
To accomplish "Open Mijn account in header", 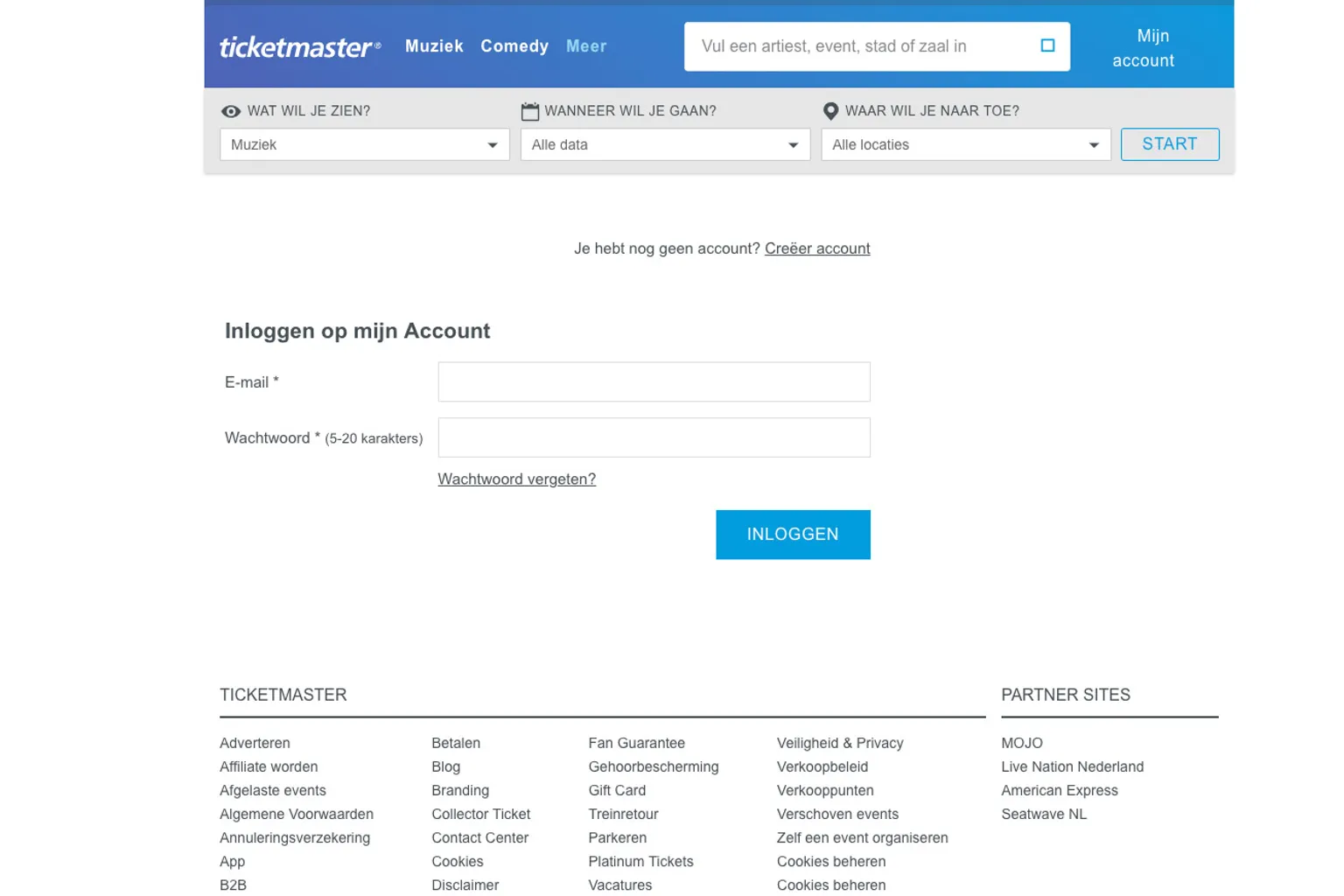I will pos(1143,48).
